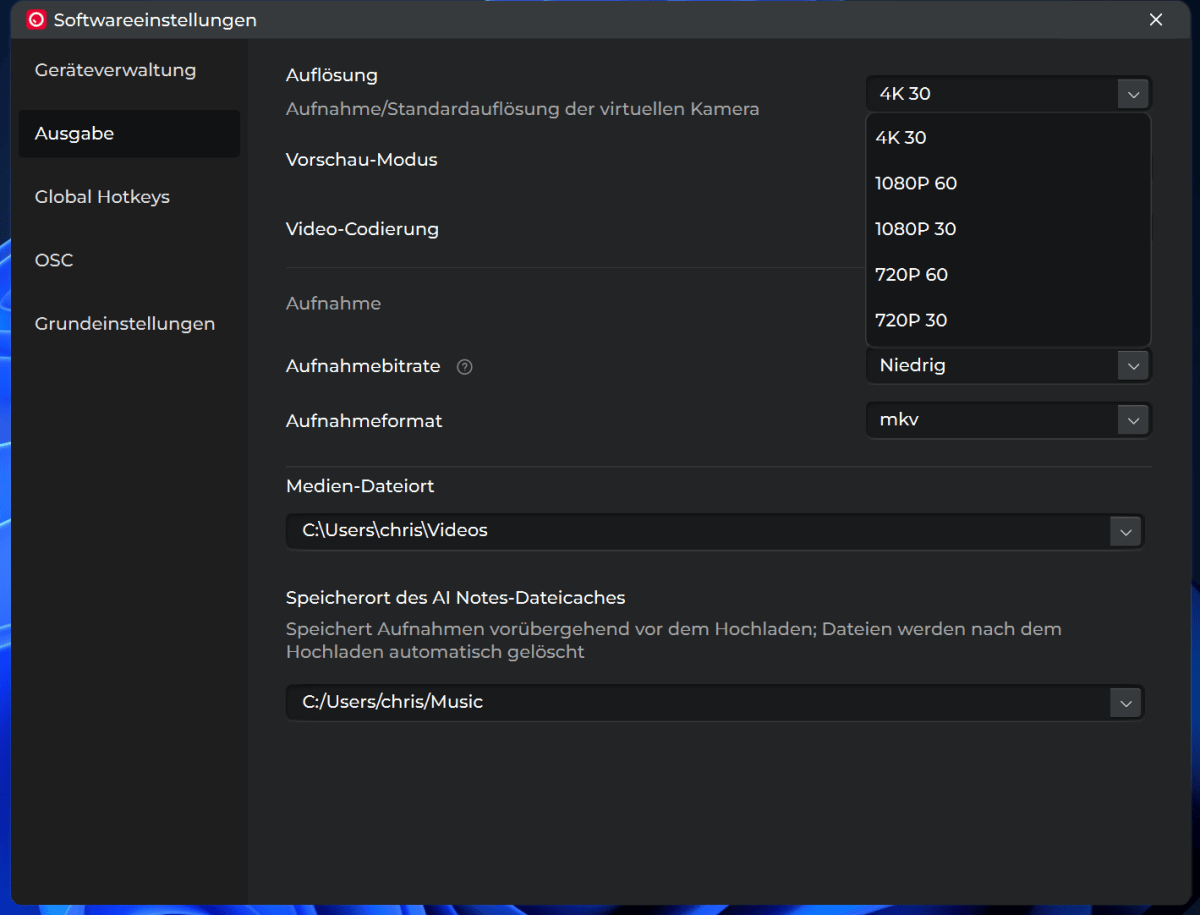
Task: Switch to Global Hotkeys section
Action: coord(129,197)
